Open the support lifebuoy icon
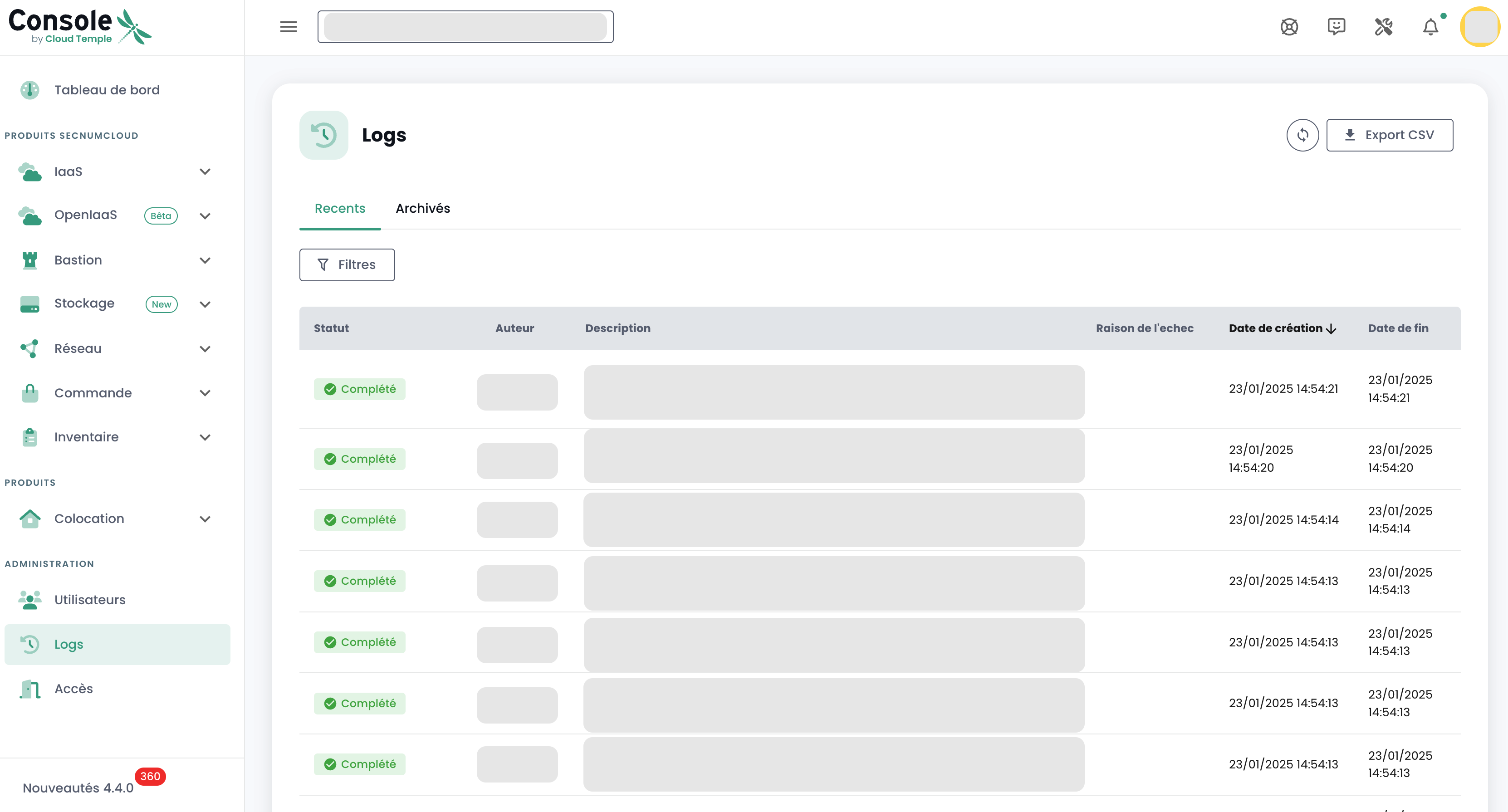This screenshot has height=812, width=1508. click(1289, 27)
